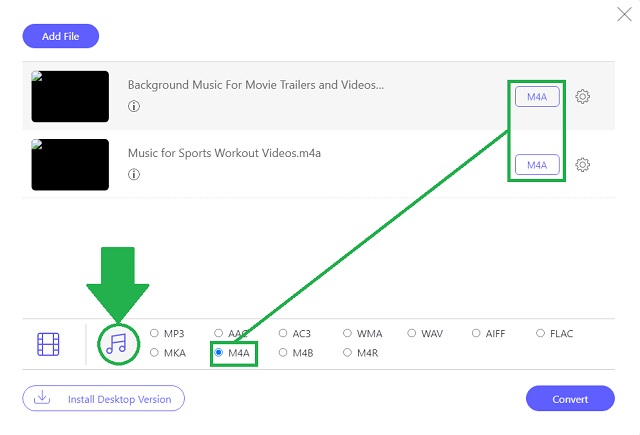Screen dimensions: 640x435
Task: Close the converter window with X
Action: 624,14
